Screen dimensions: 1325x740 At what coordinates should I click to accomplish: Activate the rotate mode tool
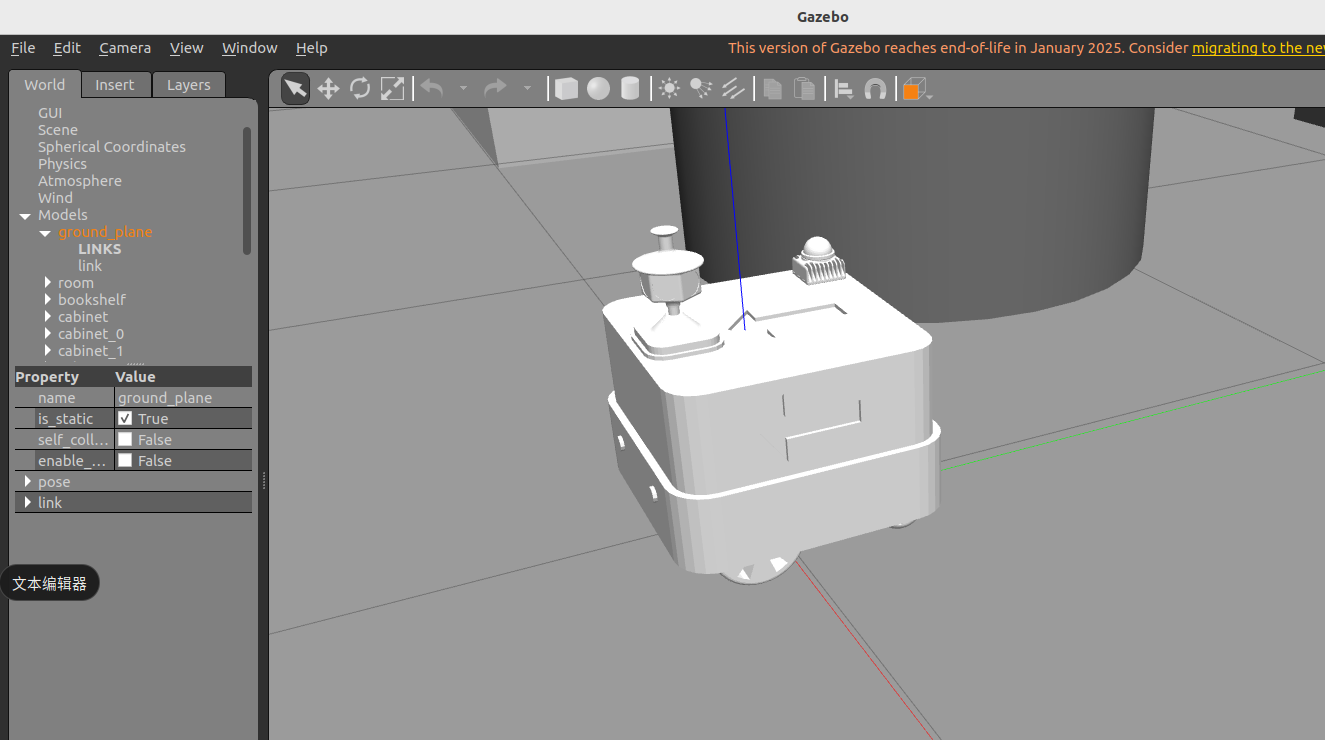pos(360,89)
